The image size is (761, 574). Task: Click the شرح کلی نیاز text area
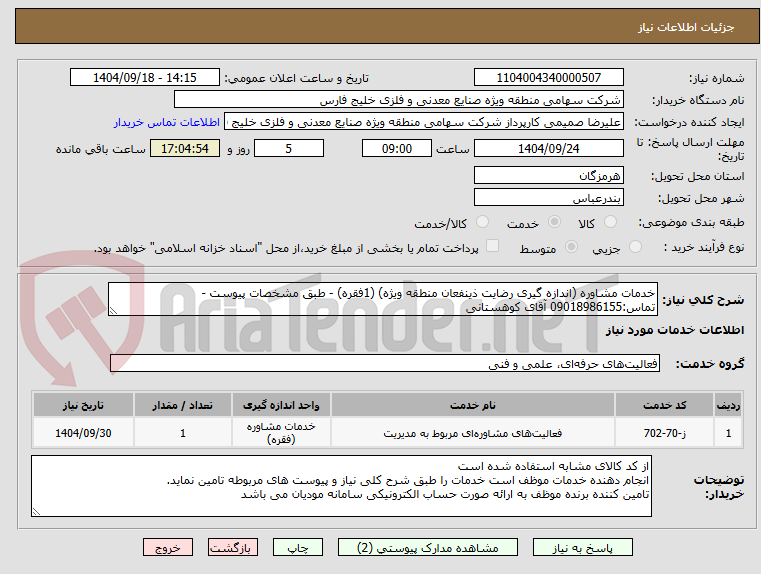383,299
